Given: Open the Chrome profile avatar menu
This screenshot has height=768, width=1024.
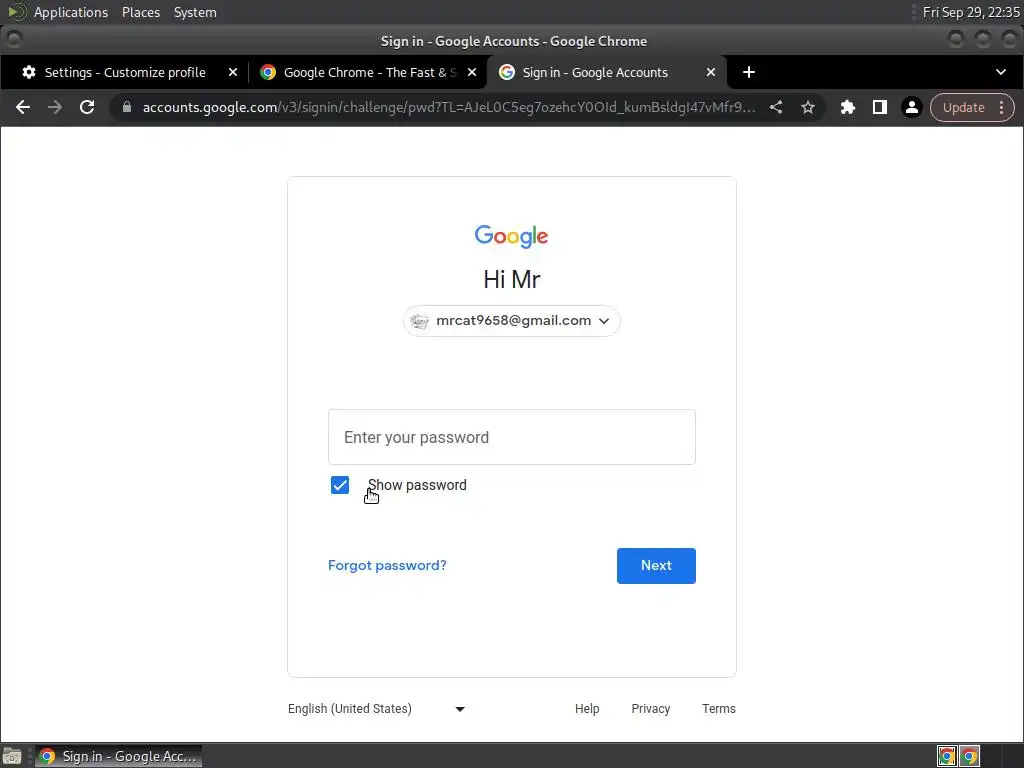Looking at the screenshot, I should tap(912, 107).
